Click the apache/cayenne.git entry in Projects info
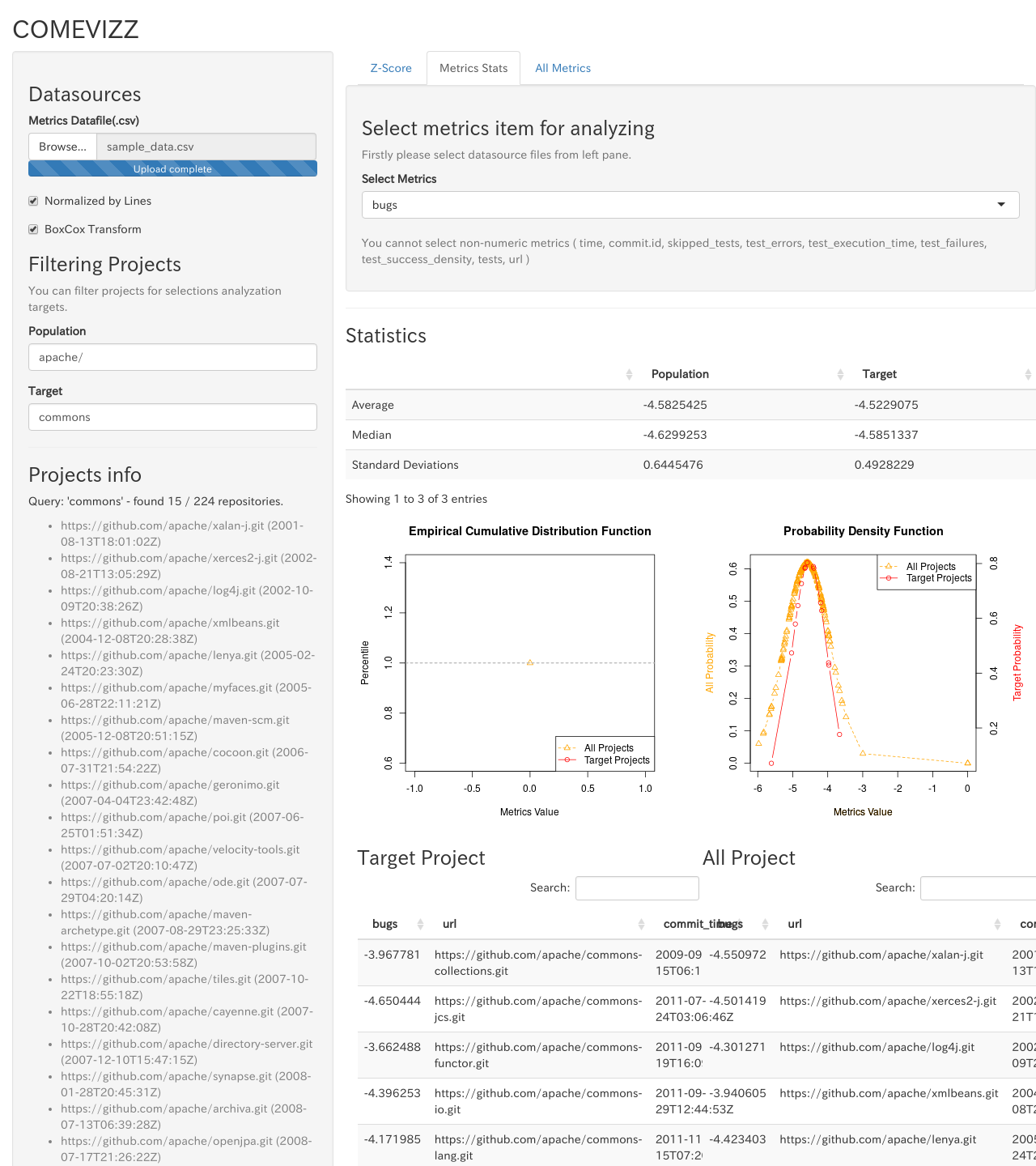The image size is (1036, 1166). [x=187, y=1019]
